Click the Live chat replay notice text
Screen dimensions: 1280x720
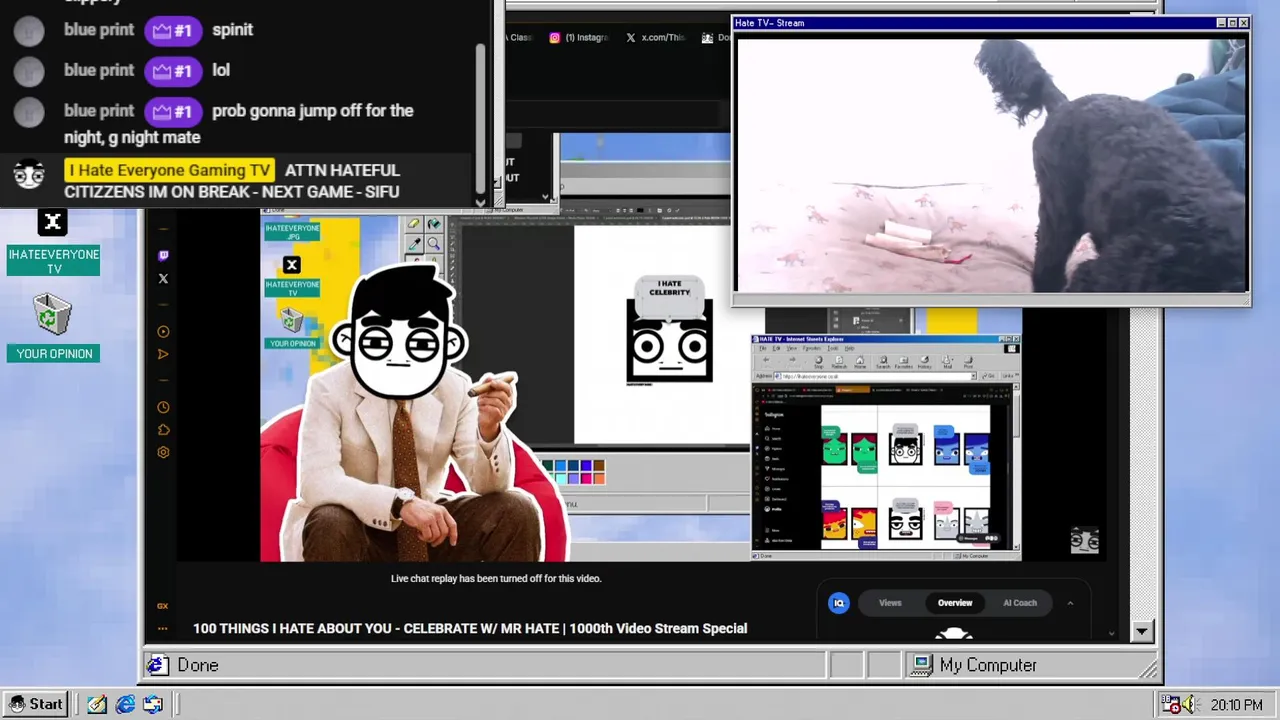pyautogui.click(x=496, y=578)
